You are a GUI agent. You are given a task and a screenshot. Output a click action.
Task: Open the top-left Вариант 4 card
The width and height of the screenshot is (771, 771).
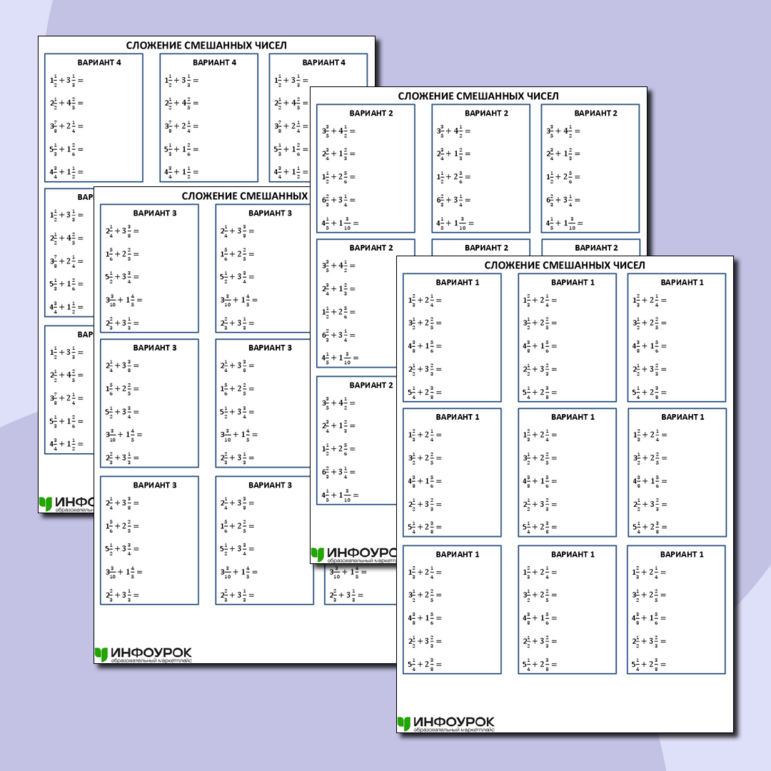pos(94,117)
